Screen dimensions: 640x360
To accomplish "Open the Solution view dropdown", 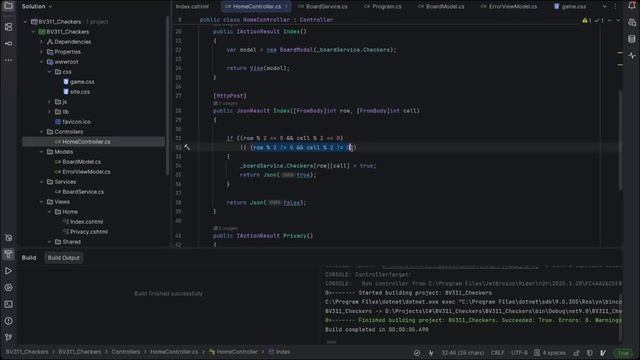I will [37, 7].
